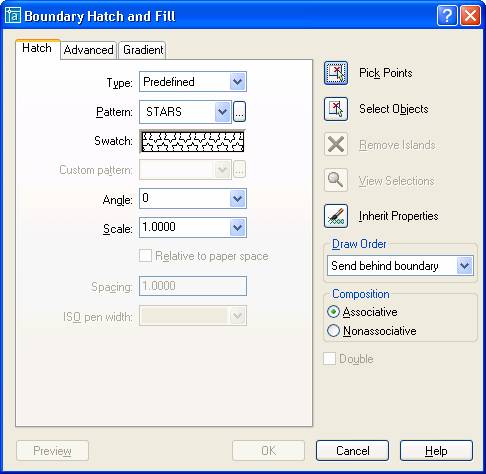
Task: Switch to the Advanced tab
Action: pos(88,50)
